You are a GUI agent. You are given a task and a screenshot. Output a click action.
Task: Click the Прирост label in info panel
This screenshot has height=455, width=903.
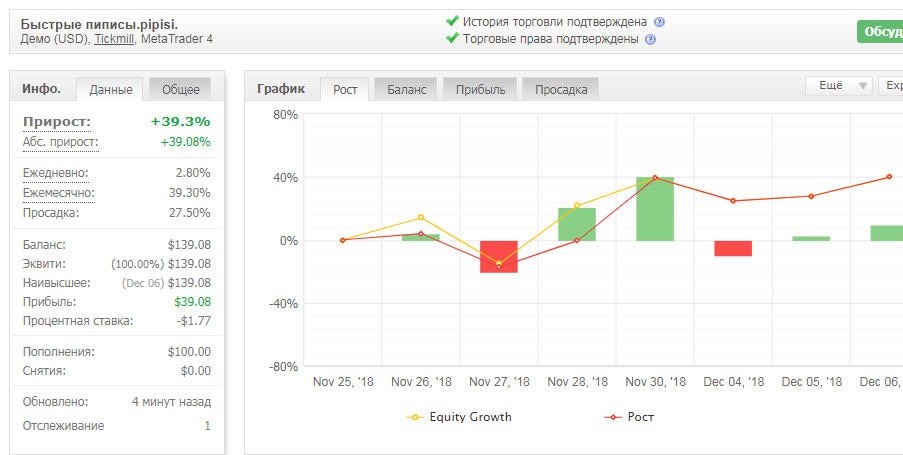[x=57, y=122]
